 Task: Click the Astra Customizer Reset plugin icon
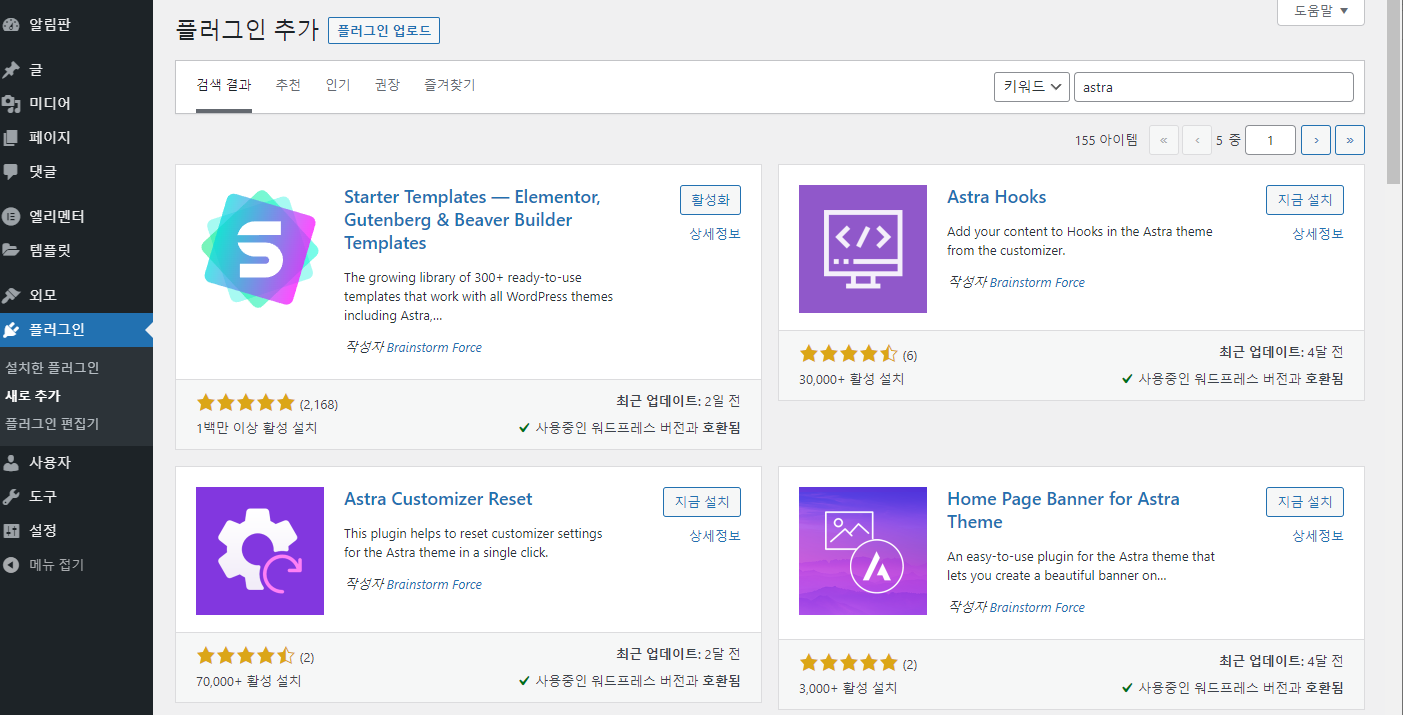(260, 551)
